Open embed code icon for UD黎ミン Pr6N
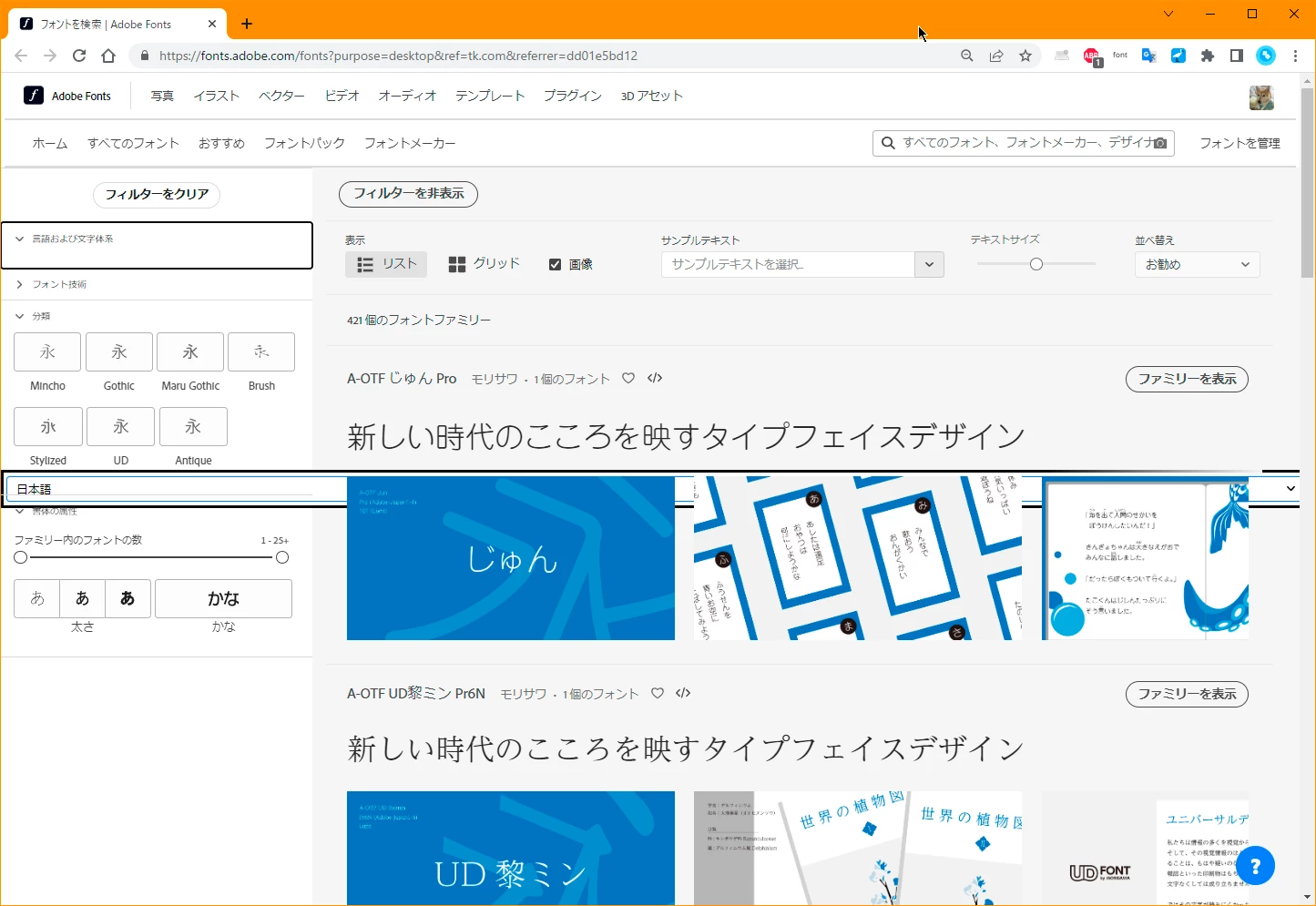 (683, 693)
